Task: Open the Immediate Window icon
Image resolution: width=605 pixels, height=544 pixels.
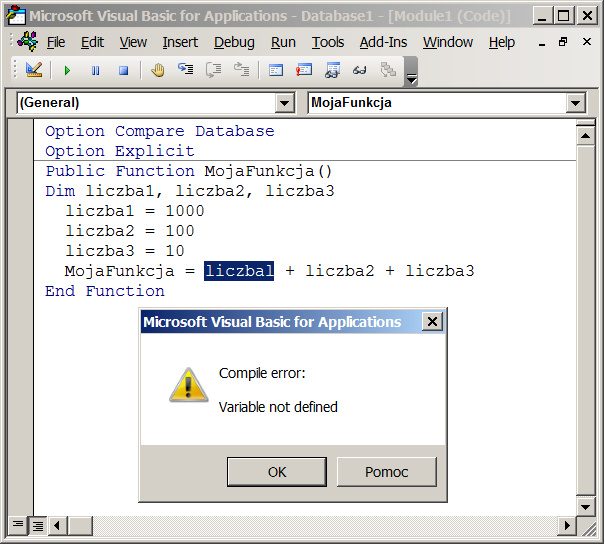Action: point(304,70)
